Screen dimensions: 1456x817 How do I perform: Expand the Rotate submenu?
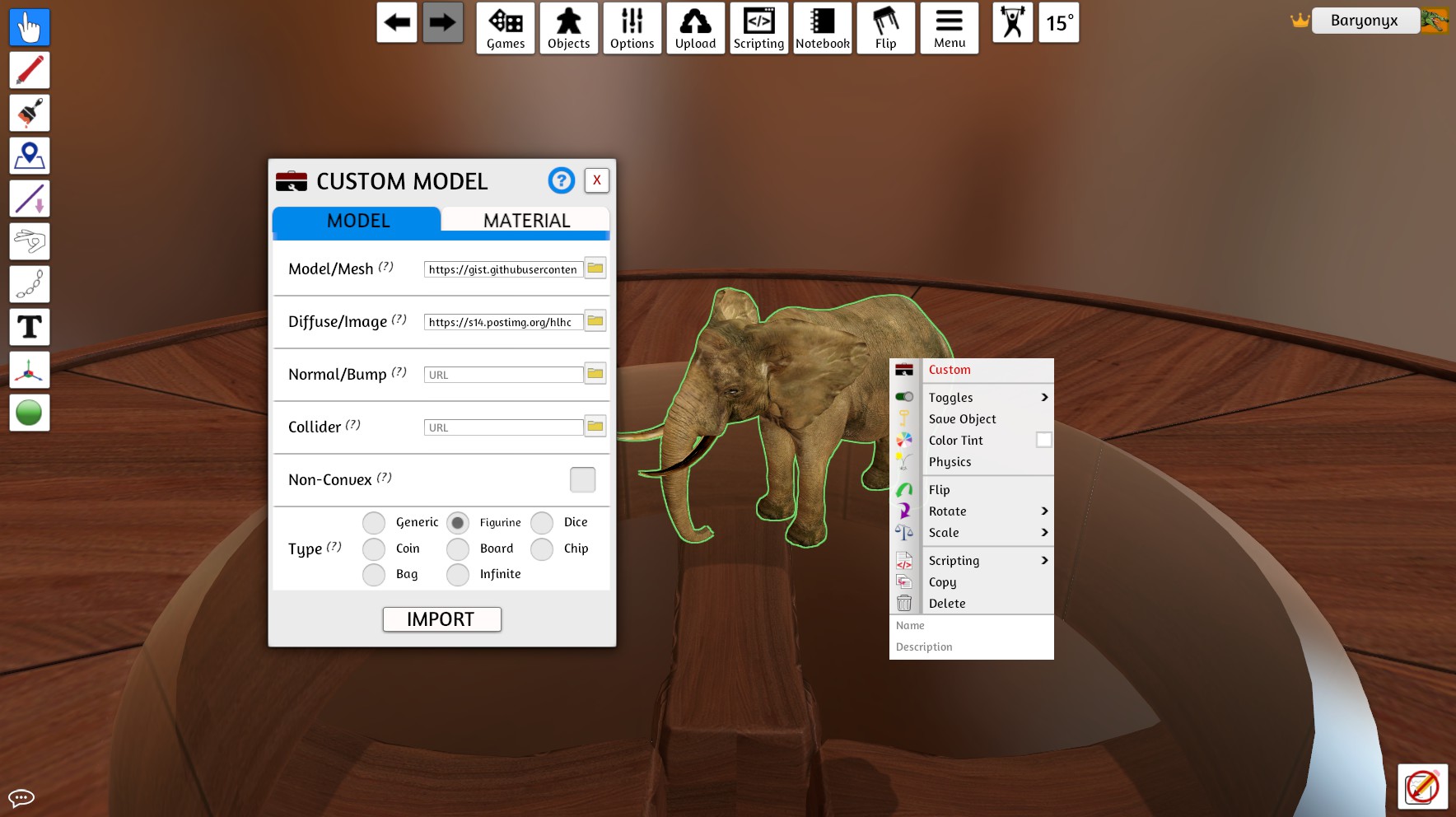[x=972, y=511]
